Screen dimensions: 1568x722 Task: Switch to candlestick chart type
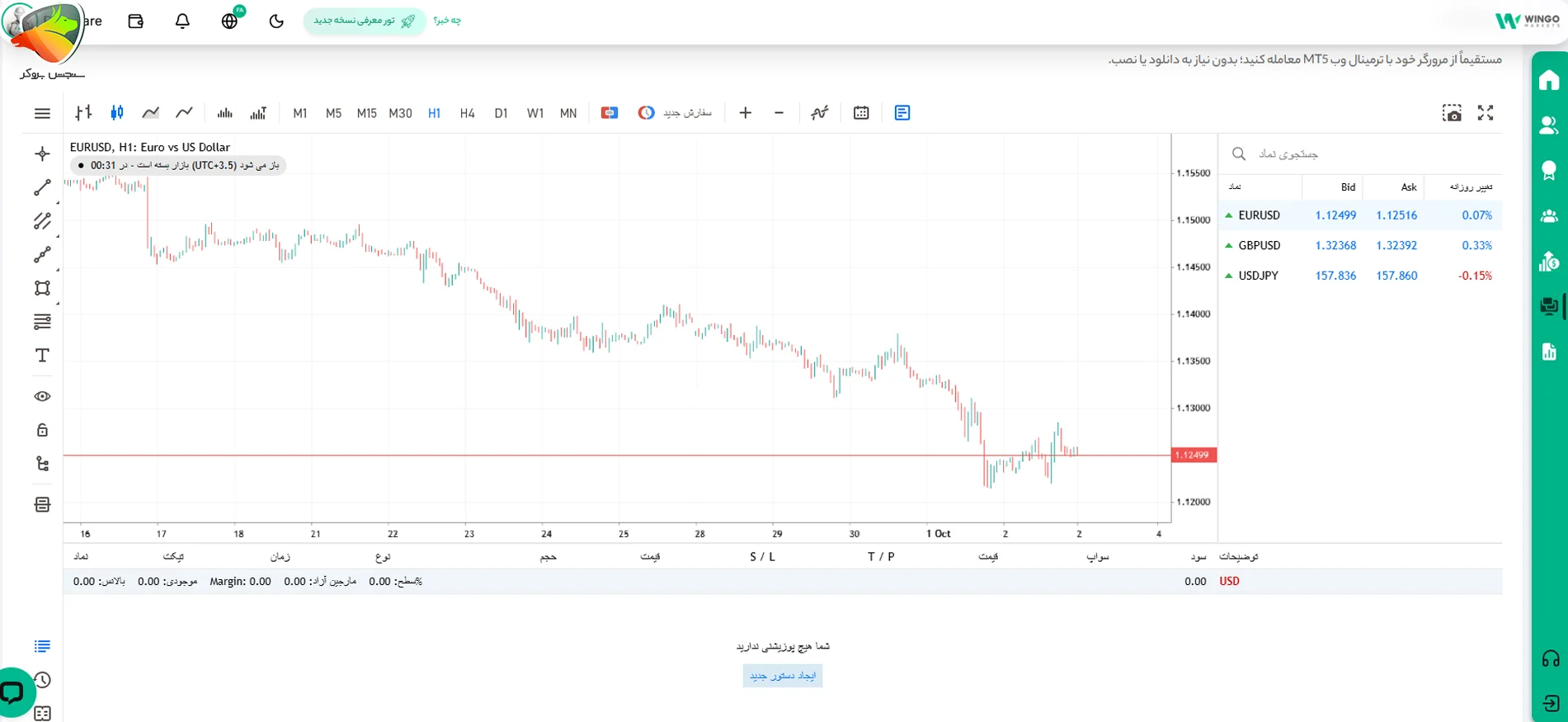point(117,113)
